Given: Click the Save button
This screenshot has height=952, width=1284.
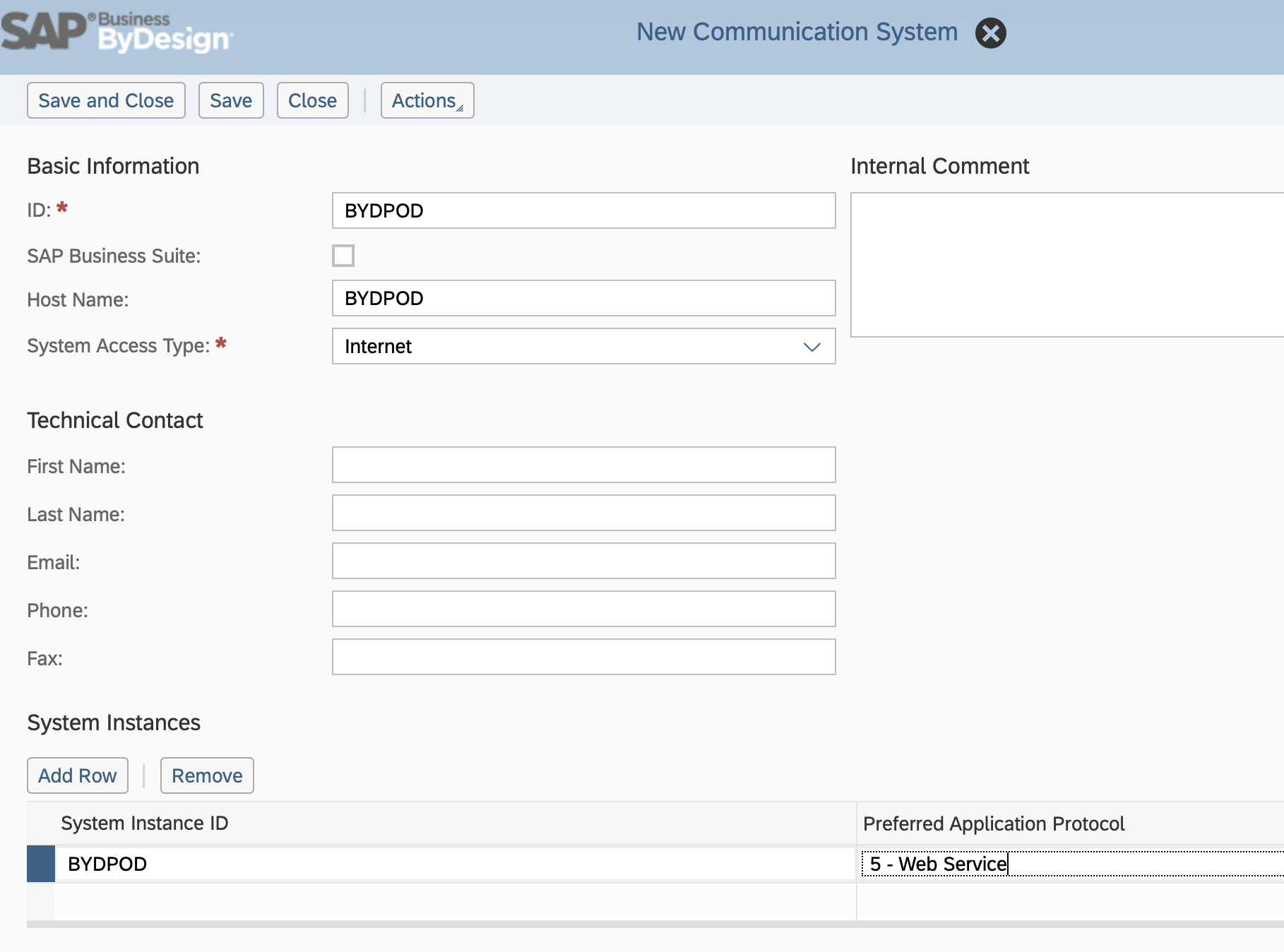Looking at the screenshot, I should 231,100.
